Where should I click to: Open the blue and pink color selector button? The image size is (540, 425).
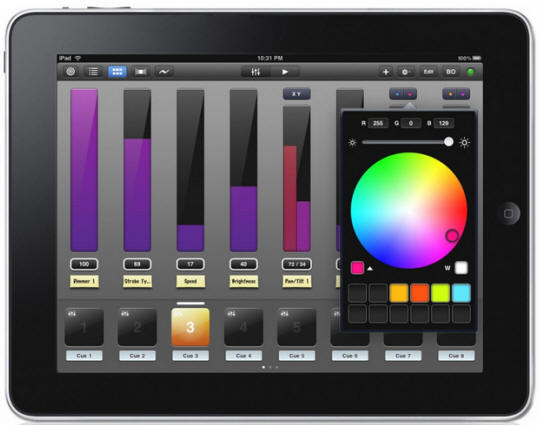point(403,94)
